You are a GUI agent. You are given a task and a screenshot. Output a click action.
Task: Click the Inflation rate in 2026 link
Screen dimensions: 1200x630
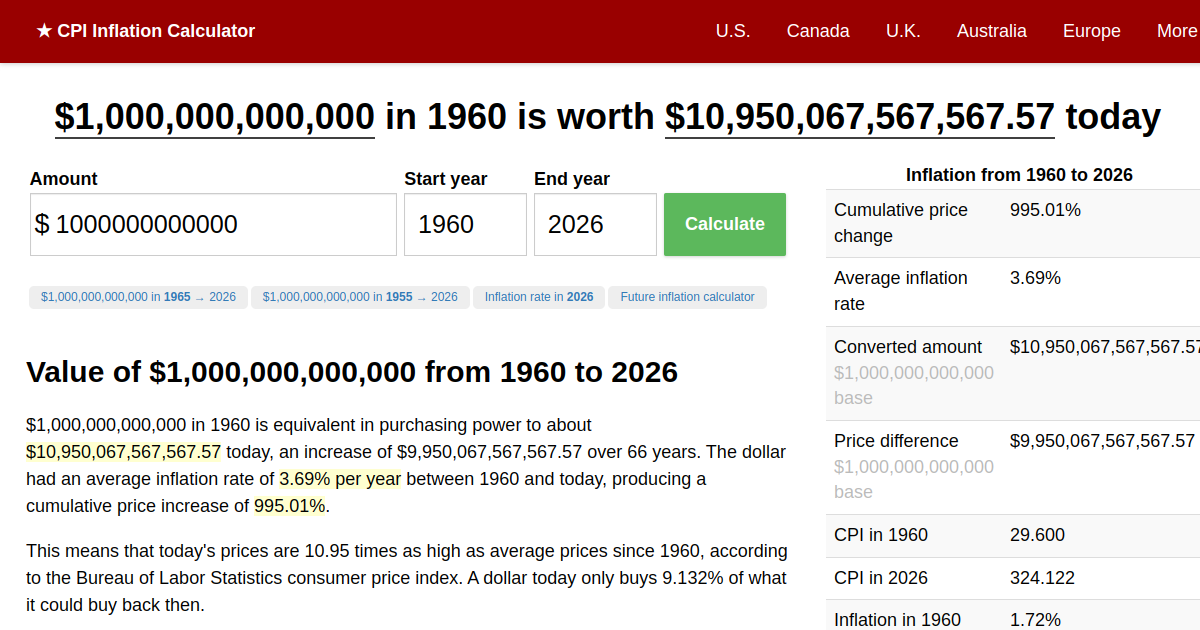539,297
